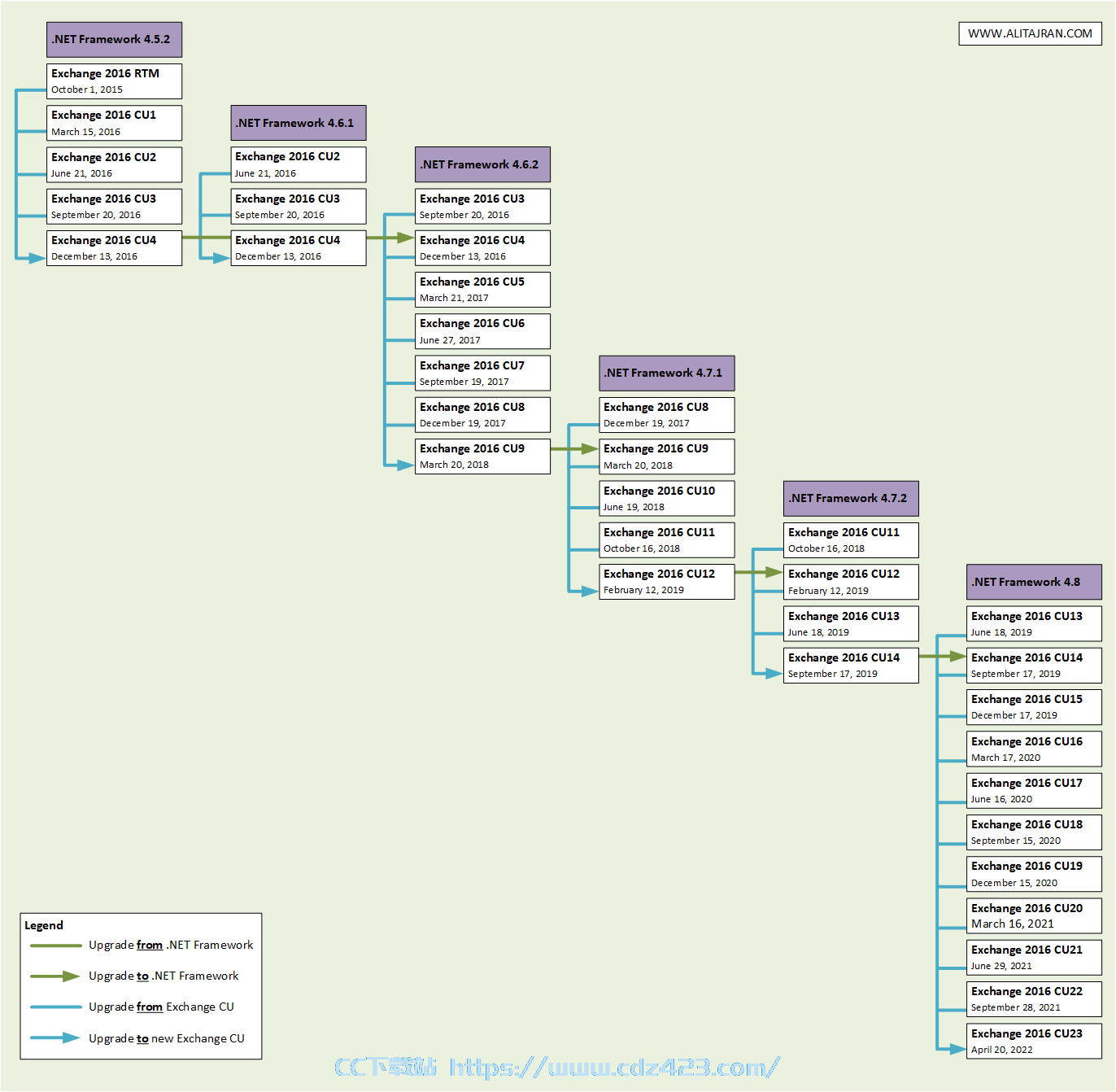Click the Exchange 2016 CU20 box

click(1034, 915)
